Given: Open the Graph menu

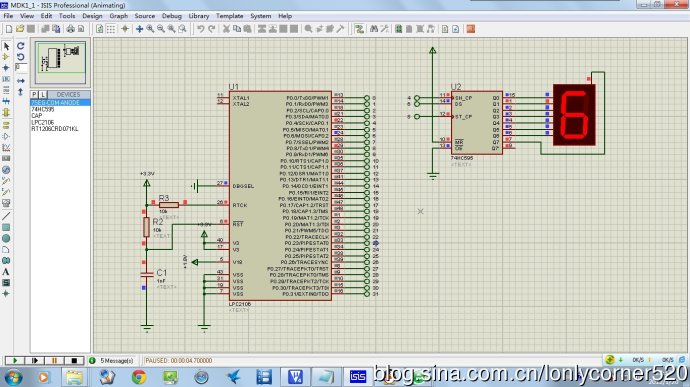Looking at the screenshot, I should 118,16.
